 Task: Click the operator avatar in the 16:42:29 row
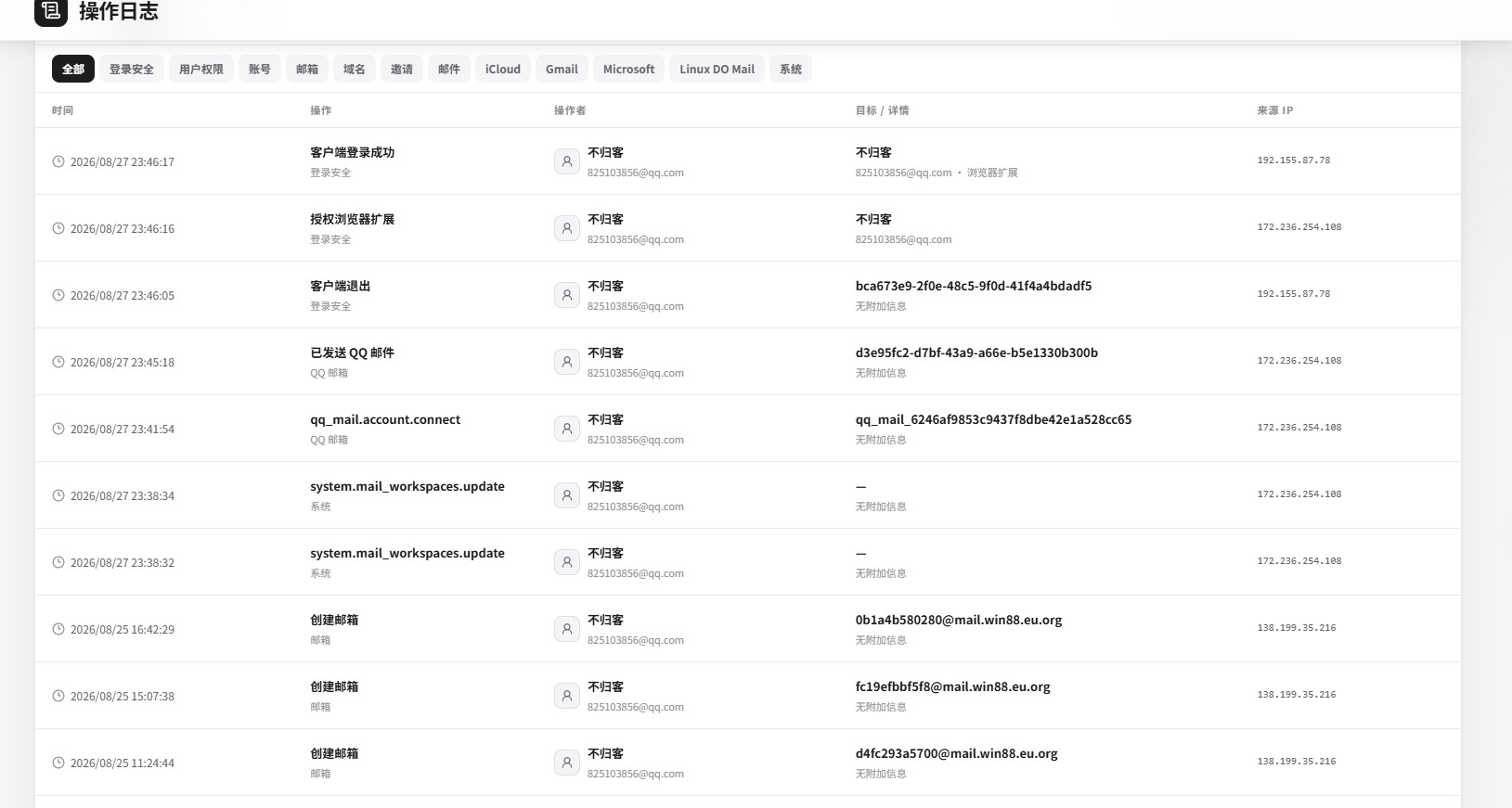coord(567,629)
